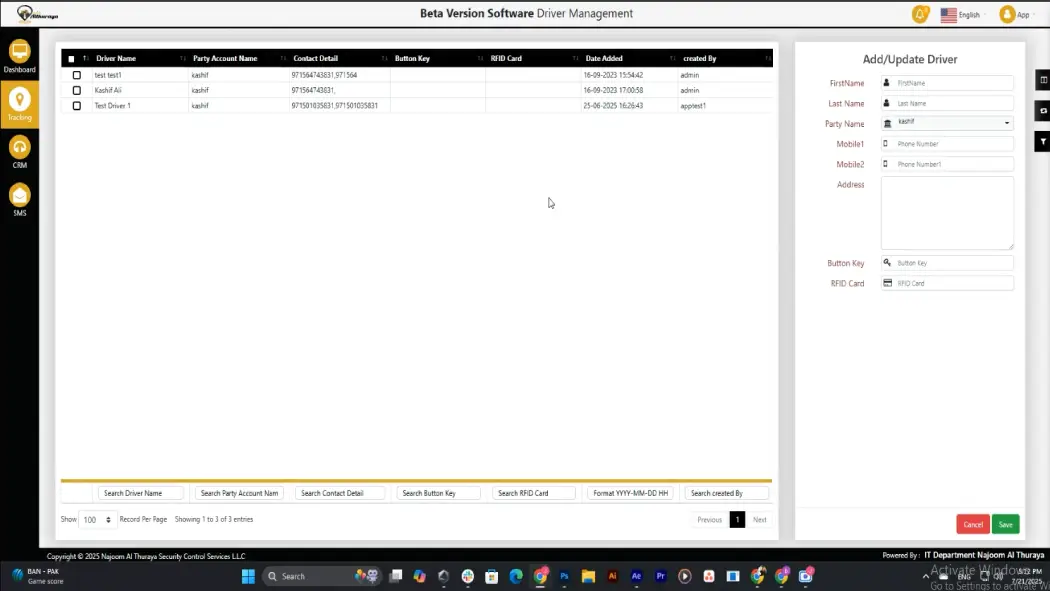This screenshot has height=591, width=1050.
Task: Click the Search Party Account Name filter
Action: pyautogui.click(x=239, y=493)
